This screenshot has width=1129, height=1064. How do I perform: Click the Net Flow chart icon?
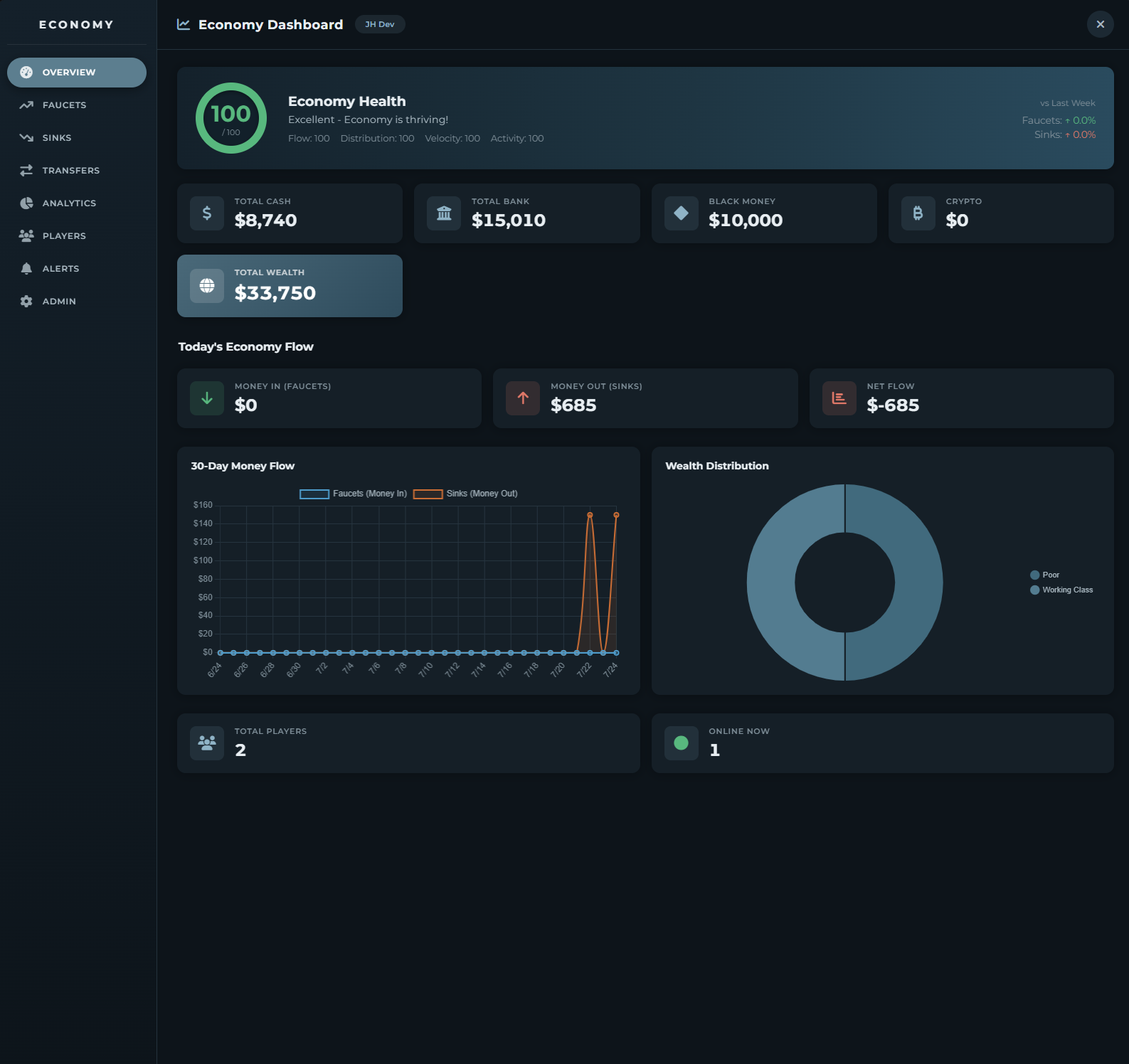839,398
